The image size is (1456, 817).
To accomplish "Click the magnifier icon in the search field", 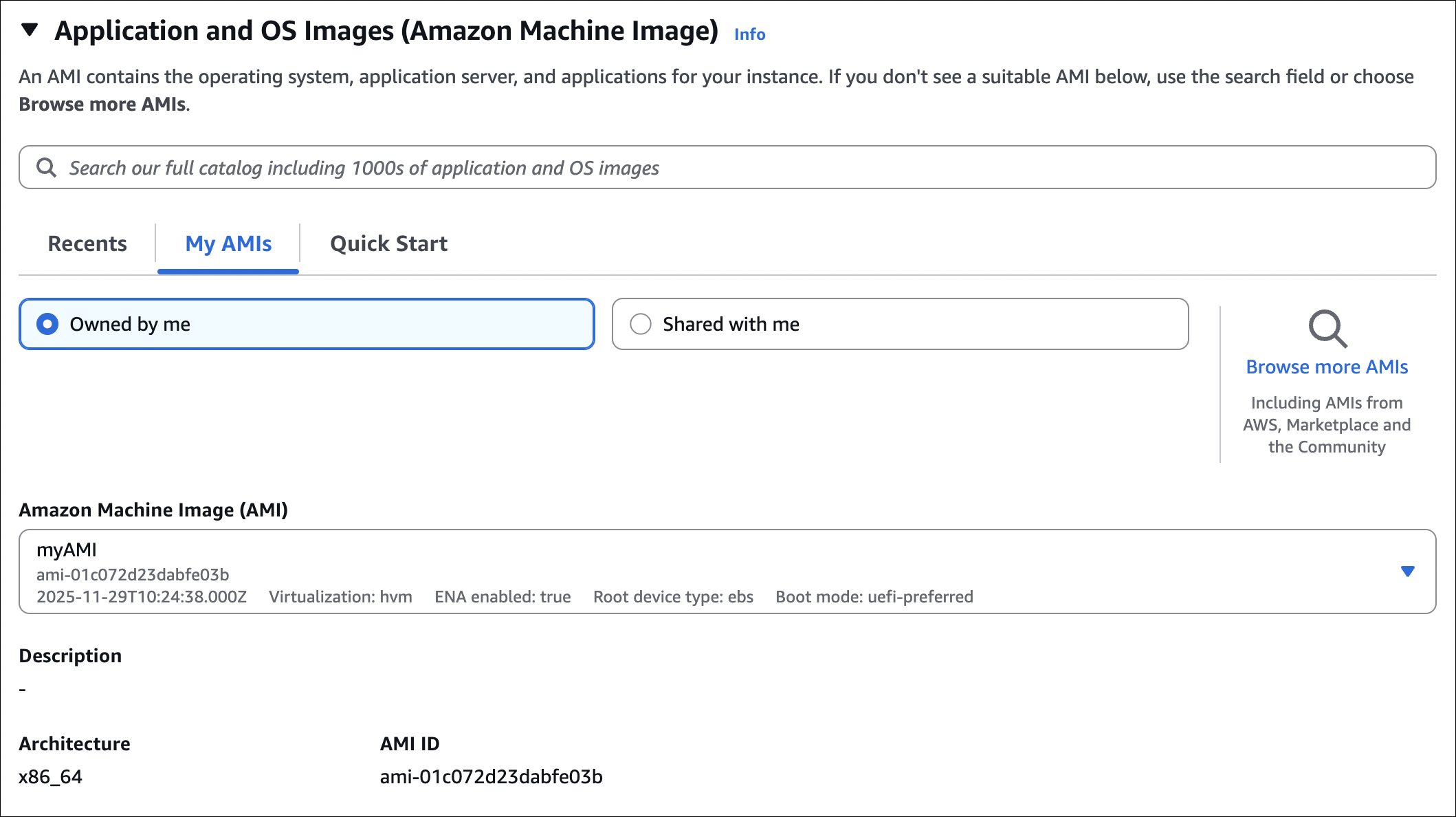I will pyautogui.click(x=46, y=168).
